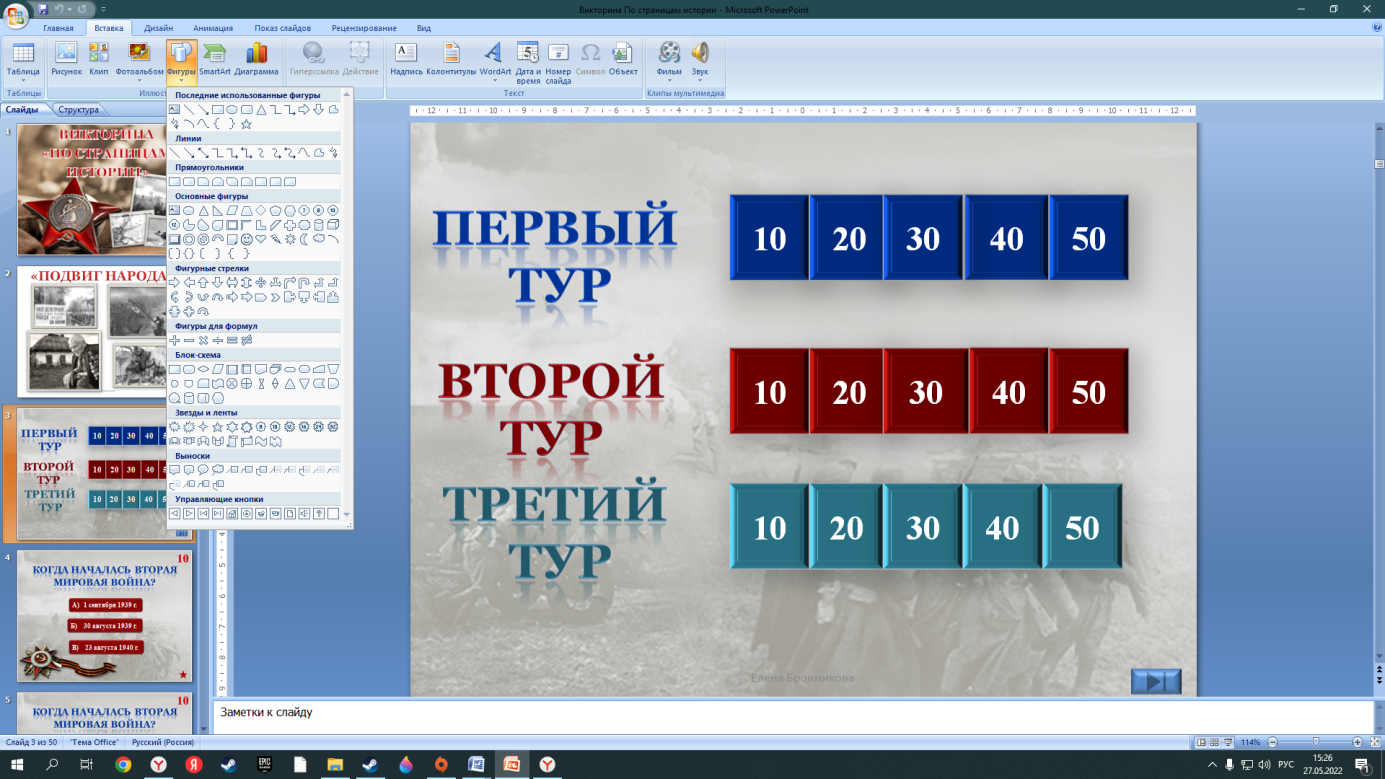Insert a text box with Надпись

[x=406, y=59]
